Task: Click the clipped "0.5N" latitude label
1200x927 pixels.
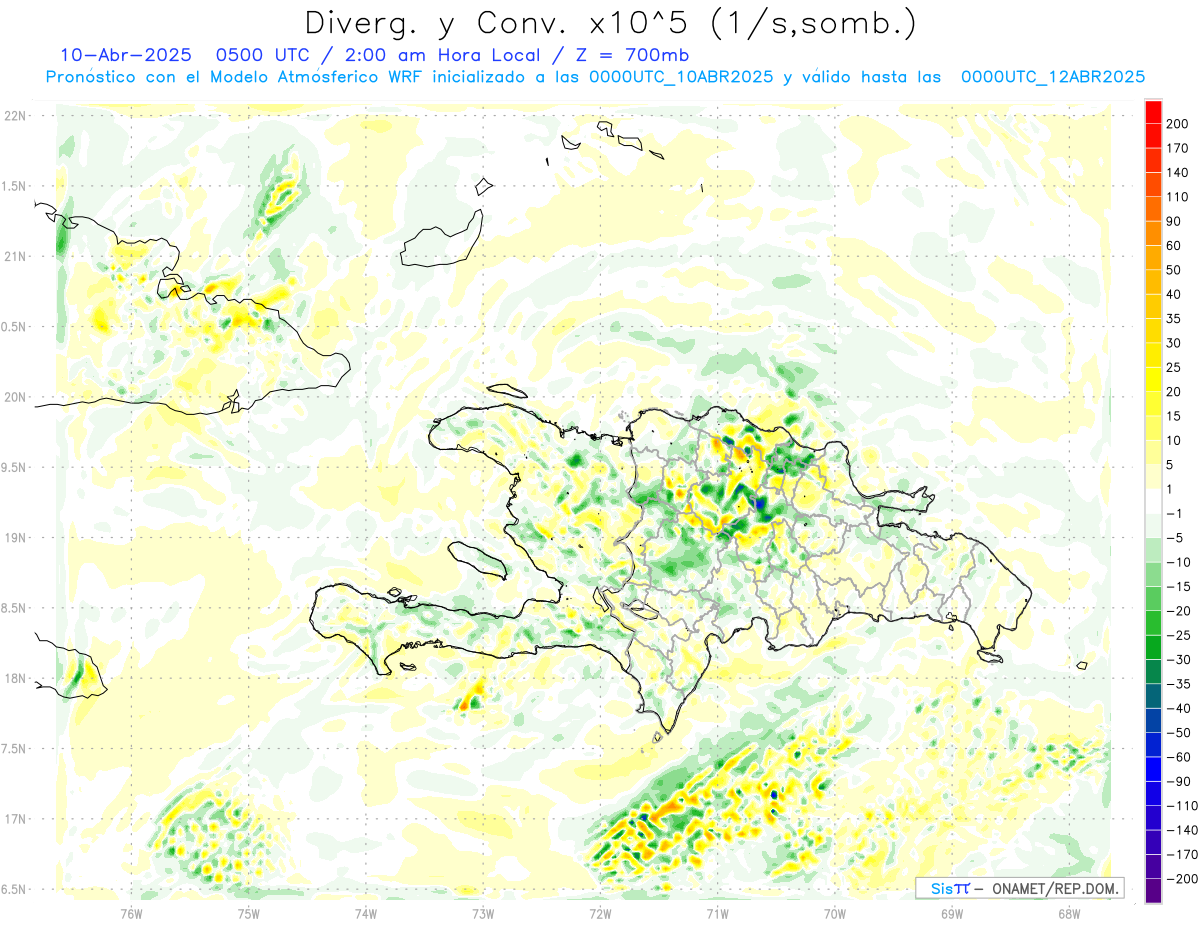Action: [x=14, y=327]
